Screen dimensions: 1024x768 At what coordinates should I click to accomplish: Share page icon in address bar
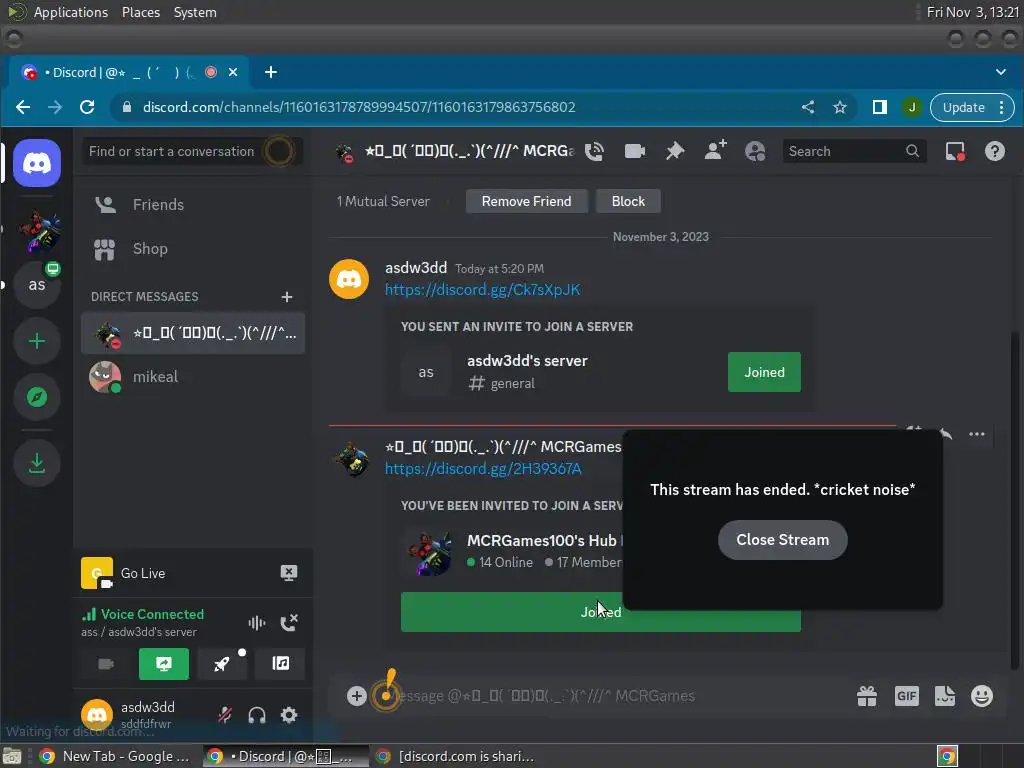tap(808, 107)
